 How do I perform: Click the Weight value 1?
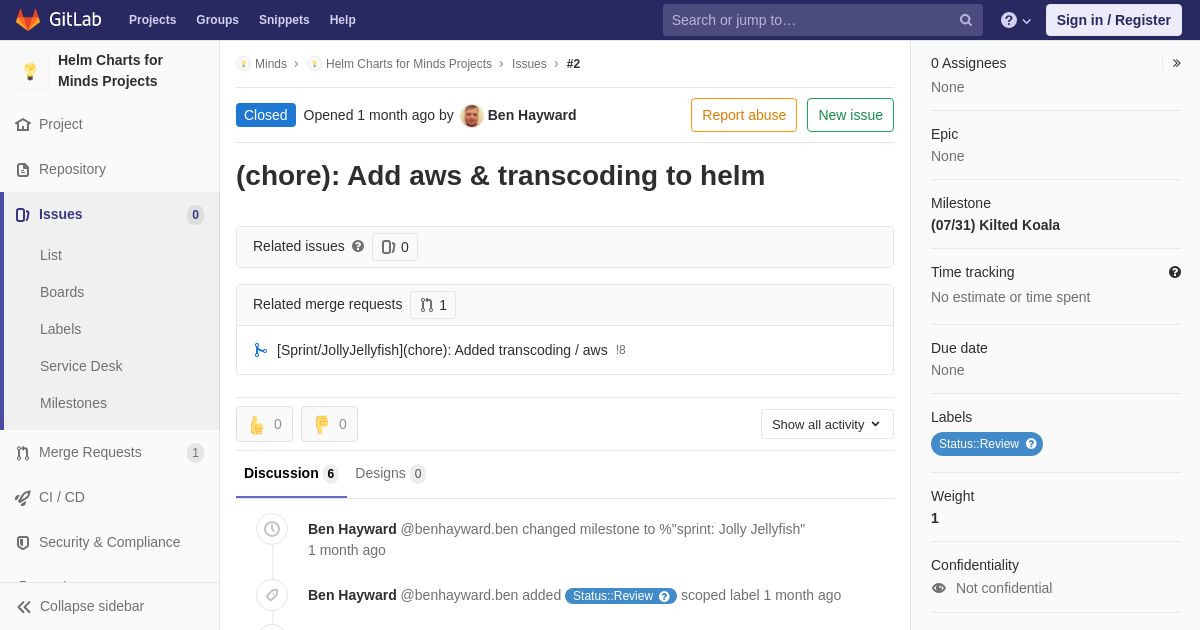pyautogui.click(x=935, y=518)
